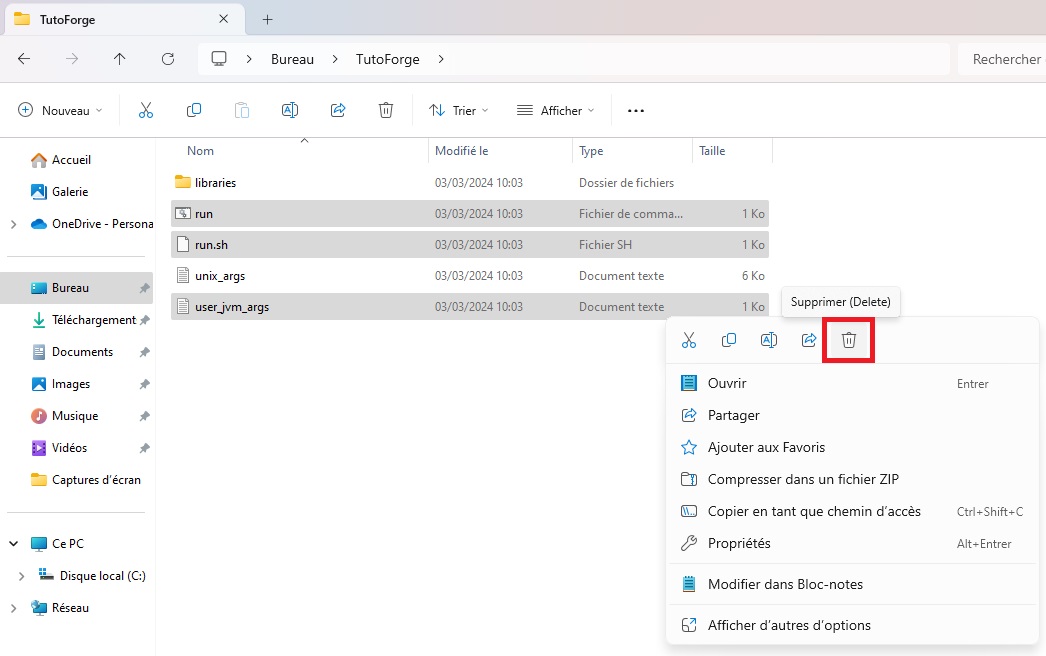1046x656 pixels.
Task: Click the chevron after TutoForge in the address bar
Action: [x=441, y=59]
